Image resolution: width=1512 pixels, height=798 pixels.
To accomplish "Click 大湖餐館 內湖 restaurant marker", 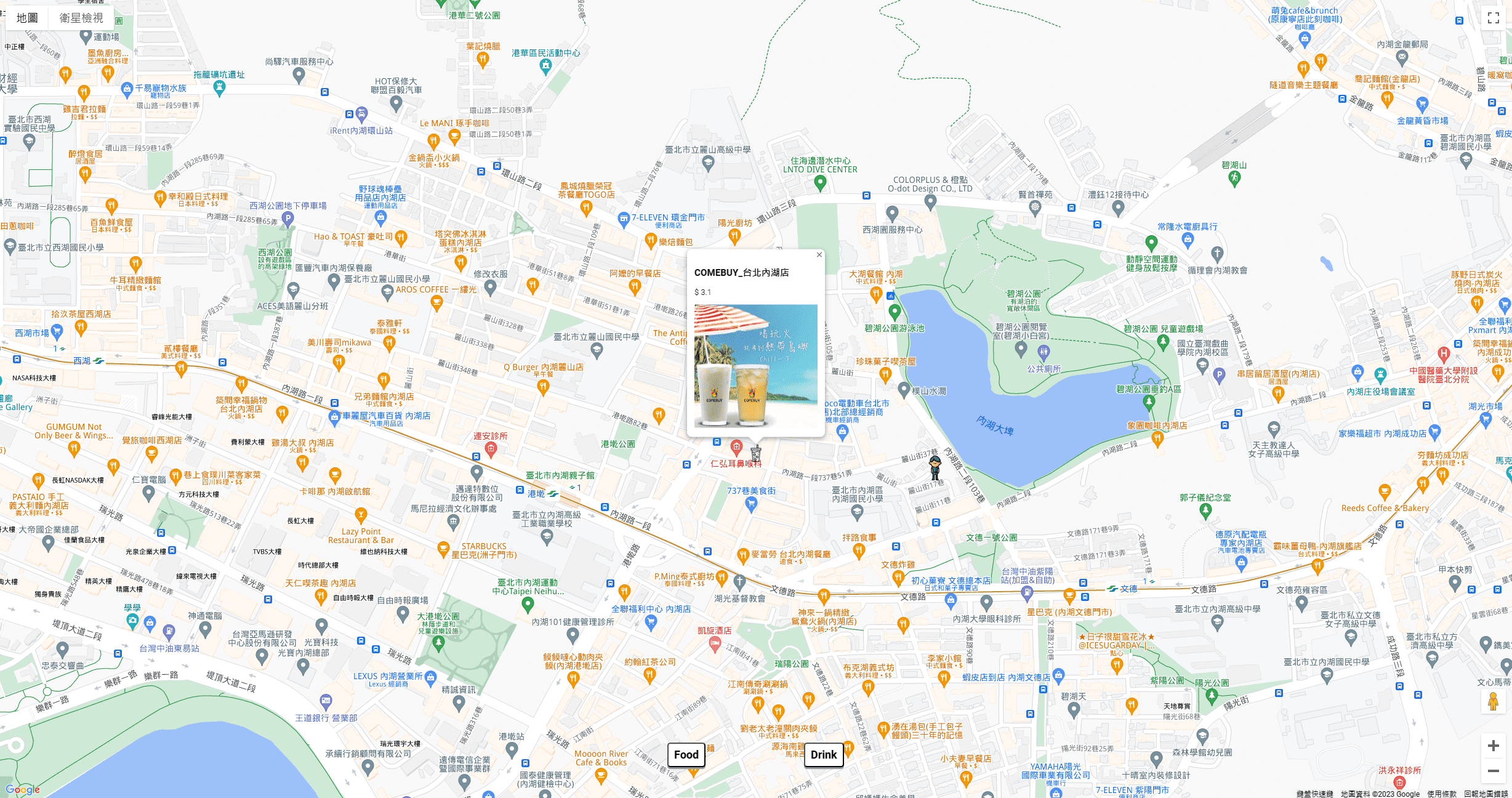I will click(877, 294).
